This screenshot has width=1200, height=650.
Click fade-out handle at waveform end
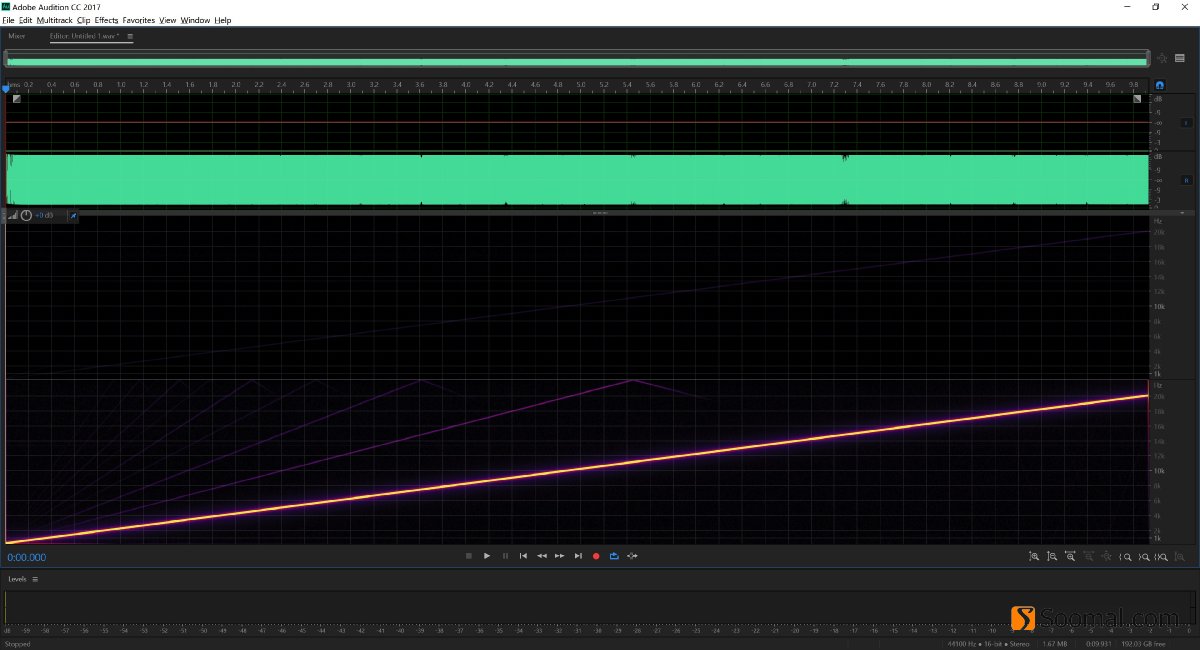(1137, 98)
